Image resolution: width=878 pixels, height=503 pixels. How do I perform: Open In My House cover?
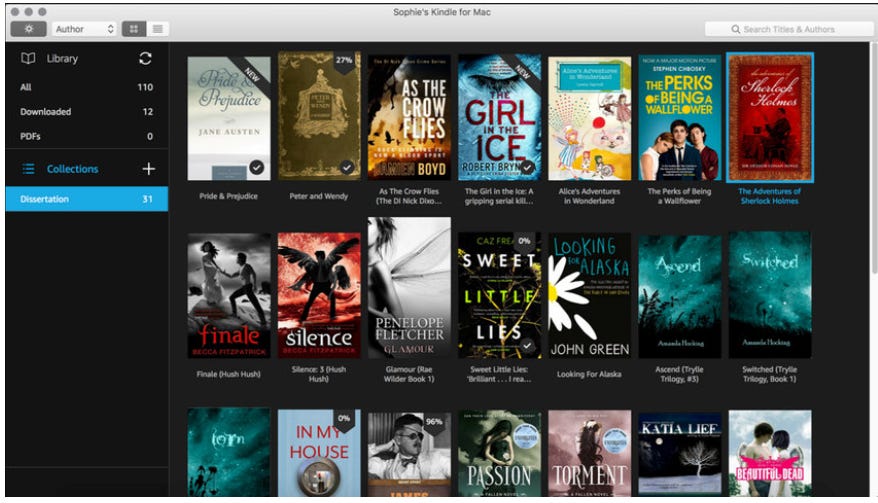pyautogui.click(x=319, y=453)
